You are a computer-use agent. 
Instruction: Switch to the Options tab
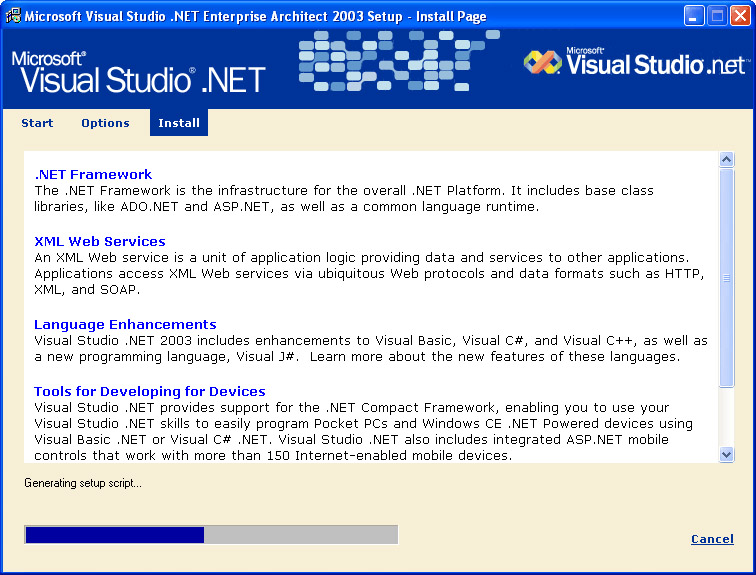[x=105, y=123]
